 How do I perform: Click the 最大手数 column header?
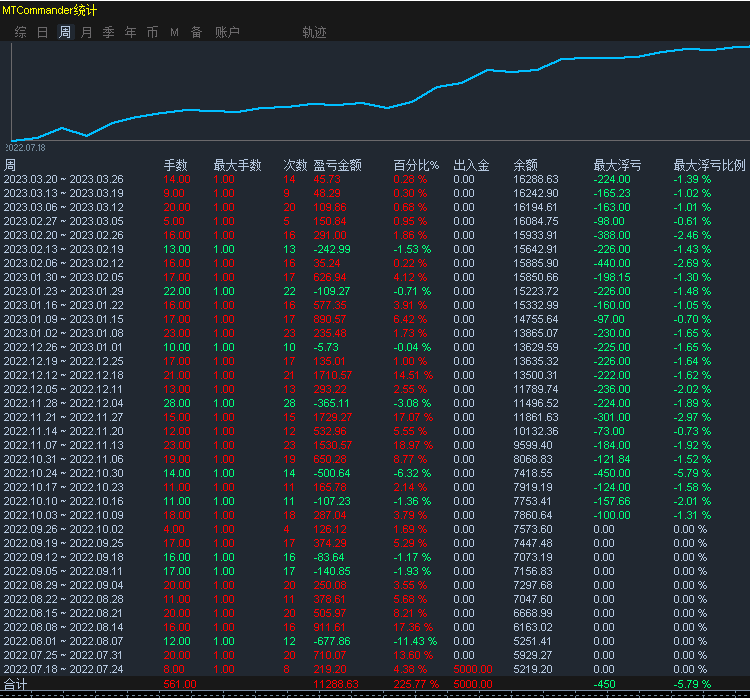click(x=237, y=166)
